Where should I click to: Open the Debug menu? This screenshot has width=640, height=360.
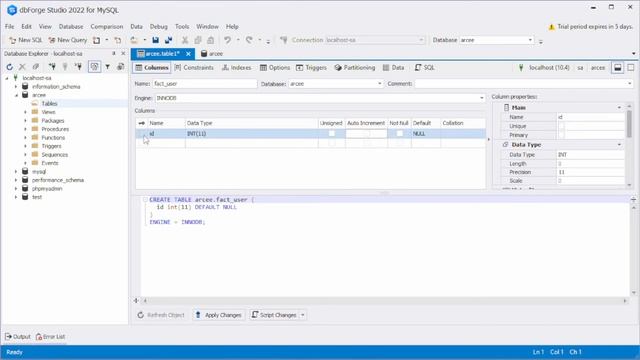(159, 27)
